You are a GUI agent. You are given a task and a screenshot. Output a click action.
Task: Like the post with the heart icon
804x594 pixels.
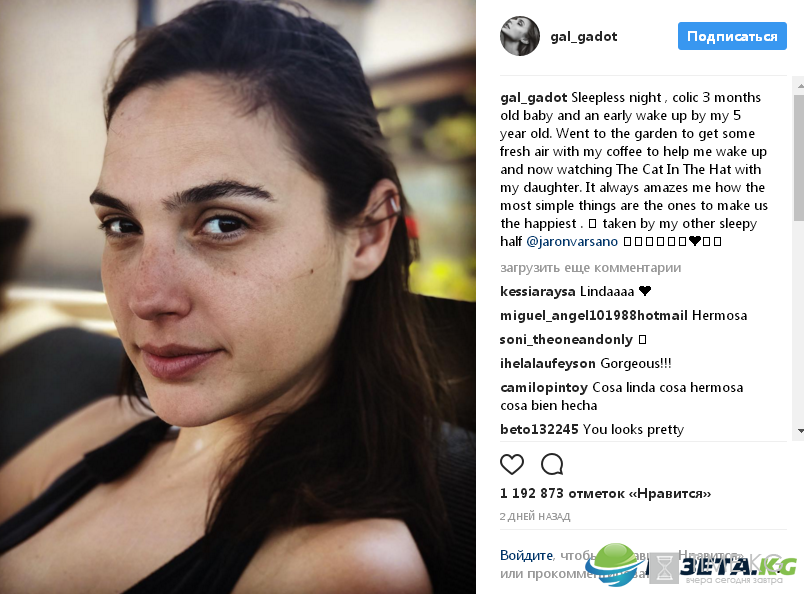pyautogui.click(x=512, y=464)
